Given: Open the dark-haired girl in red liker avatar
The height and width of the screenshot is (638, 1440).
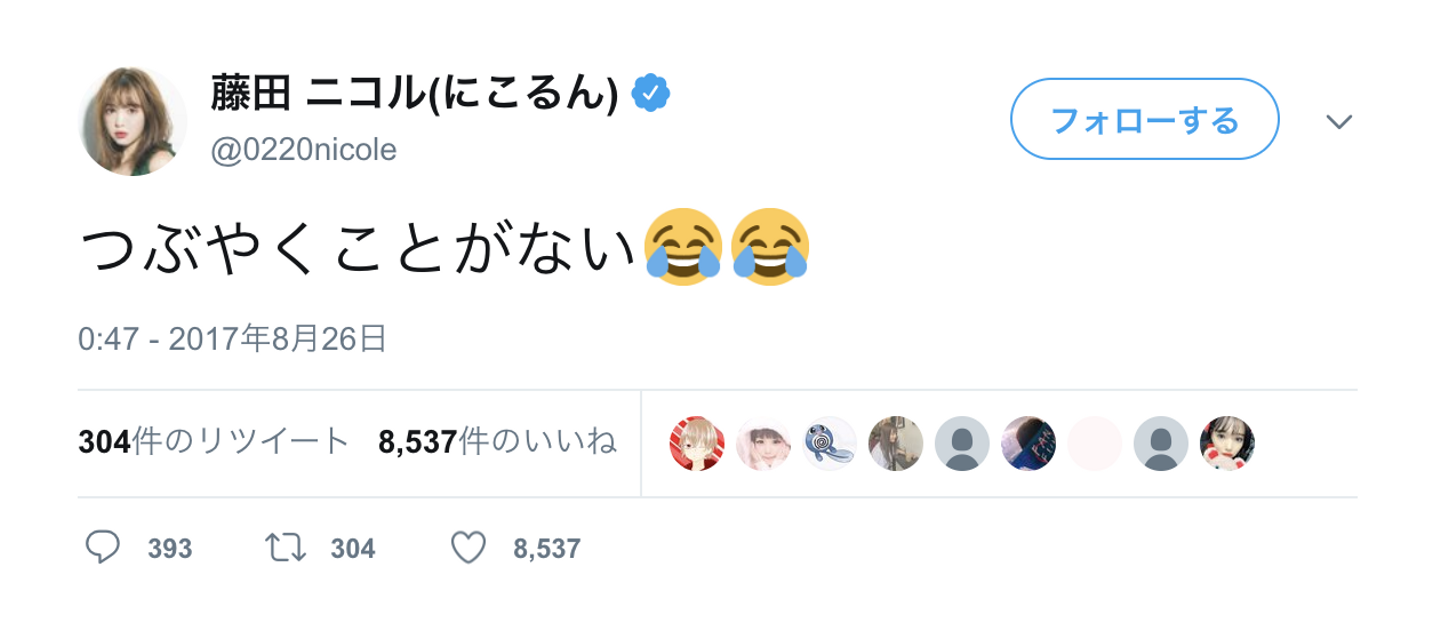Looking at the screenshot, I should click(1227, 444).
